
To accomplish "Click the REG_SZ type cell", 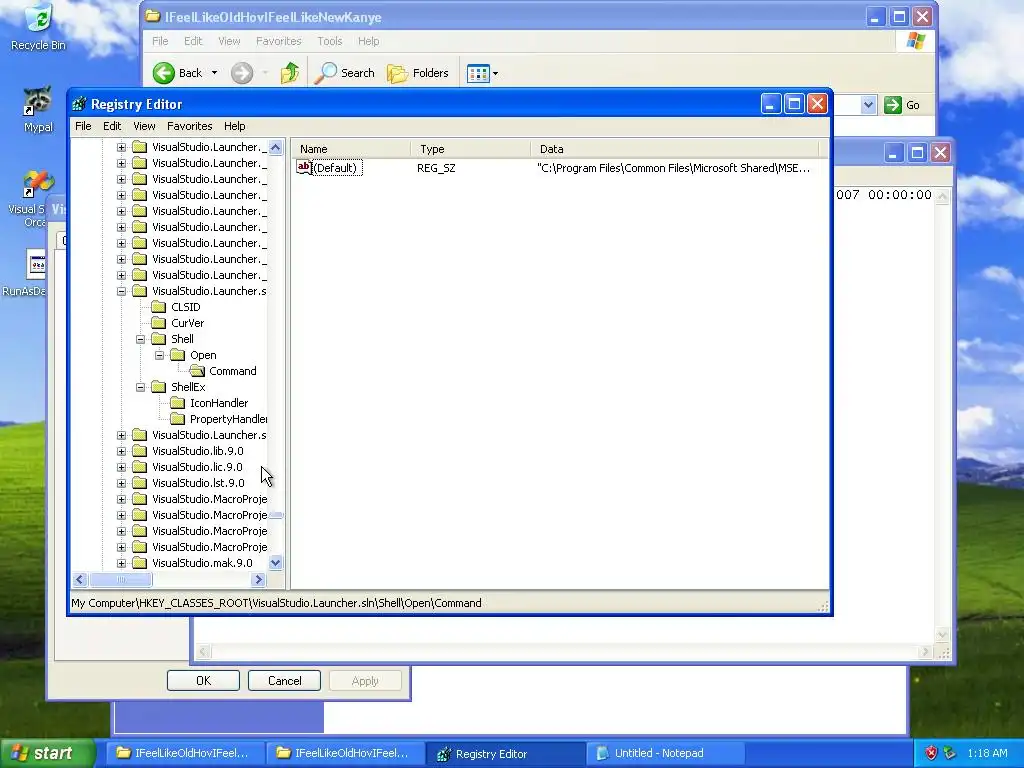I will [436, 168].
